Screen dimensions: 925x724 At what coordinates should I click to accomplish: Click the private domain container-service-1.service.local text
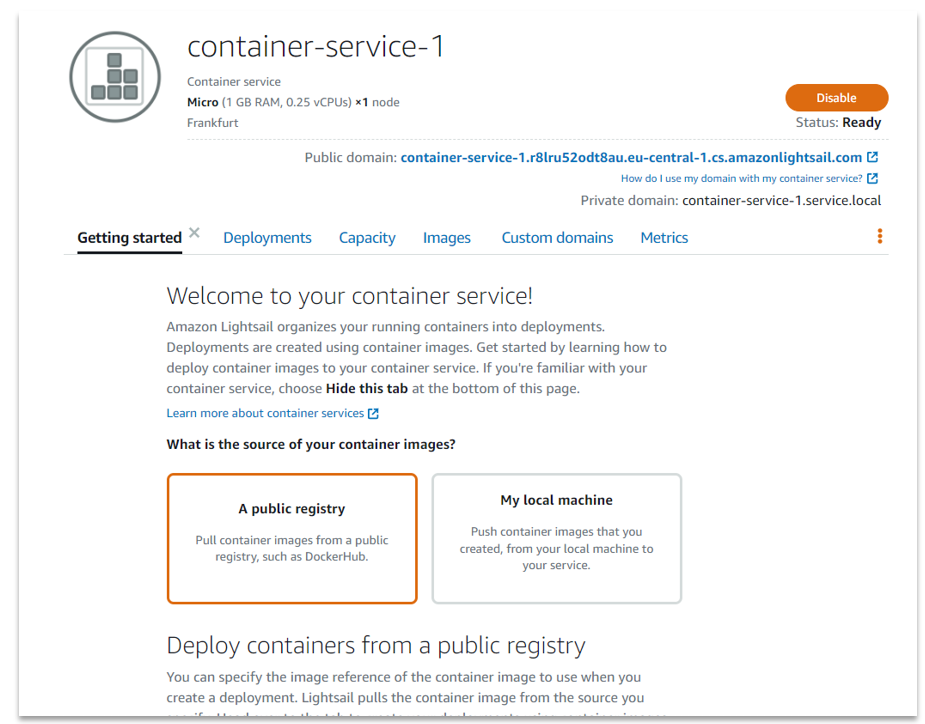coord(781,200)
